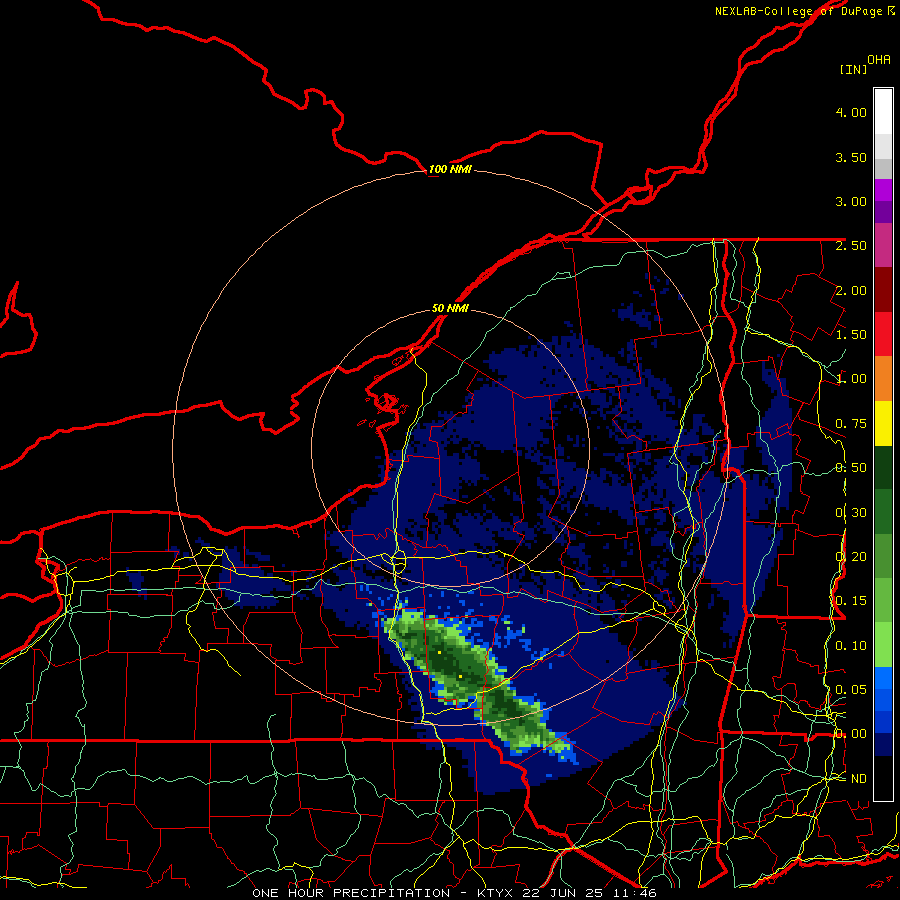Click the 50 NMI range ring label

449,309
